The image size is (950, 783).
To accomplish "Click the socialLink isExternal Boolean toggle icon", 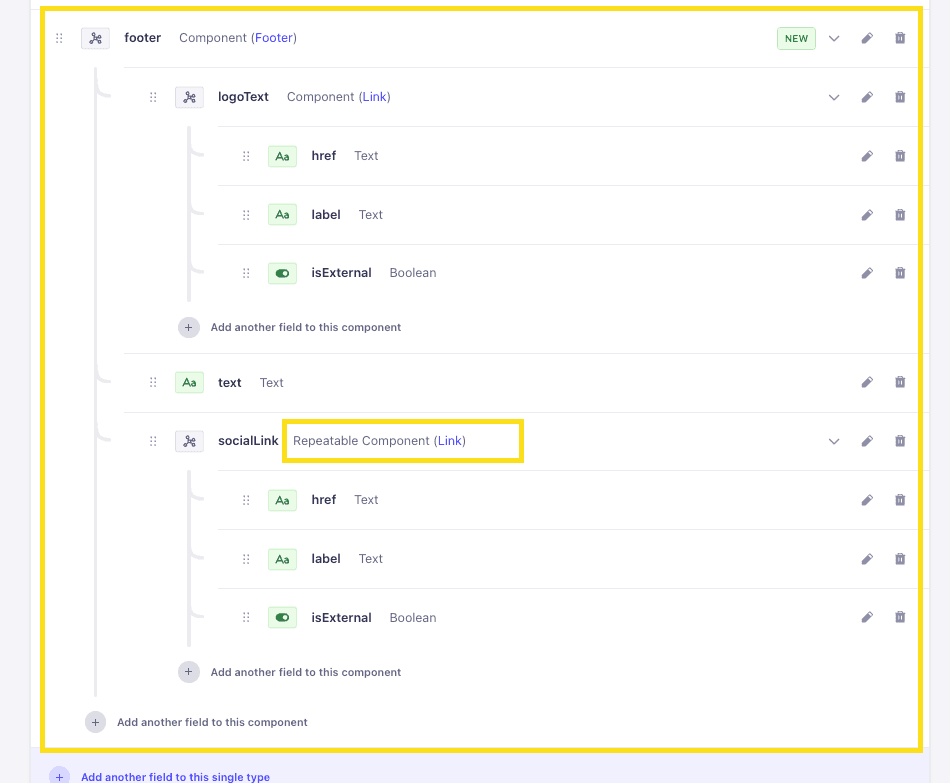I will coord(282,618).
